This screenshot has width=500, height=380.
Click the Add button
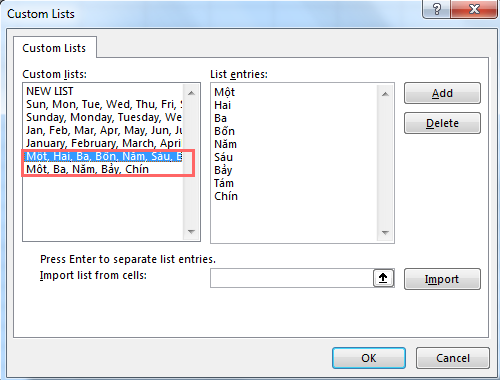(x=442, y=93)
